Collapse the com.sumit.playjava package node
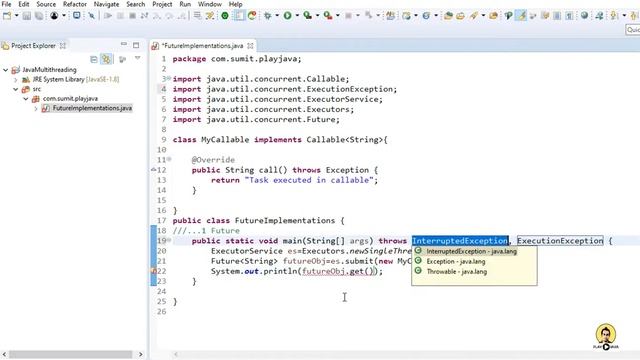Screen dimensions: 640x360 point(26,99)
